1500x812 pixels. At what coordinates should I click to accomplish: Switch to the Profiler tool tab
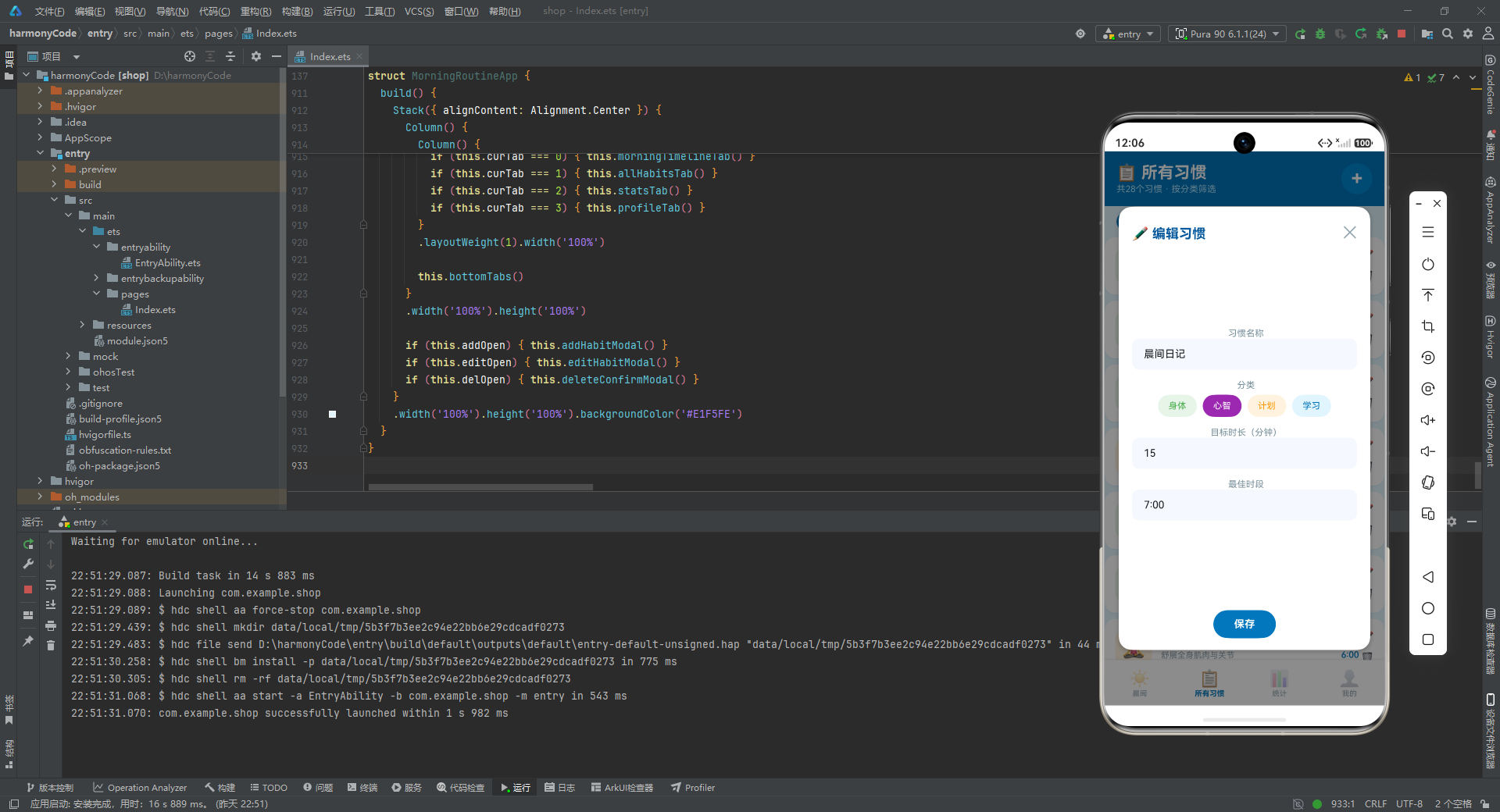click(x=692, y=787)
